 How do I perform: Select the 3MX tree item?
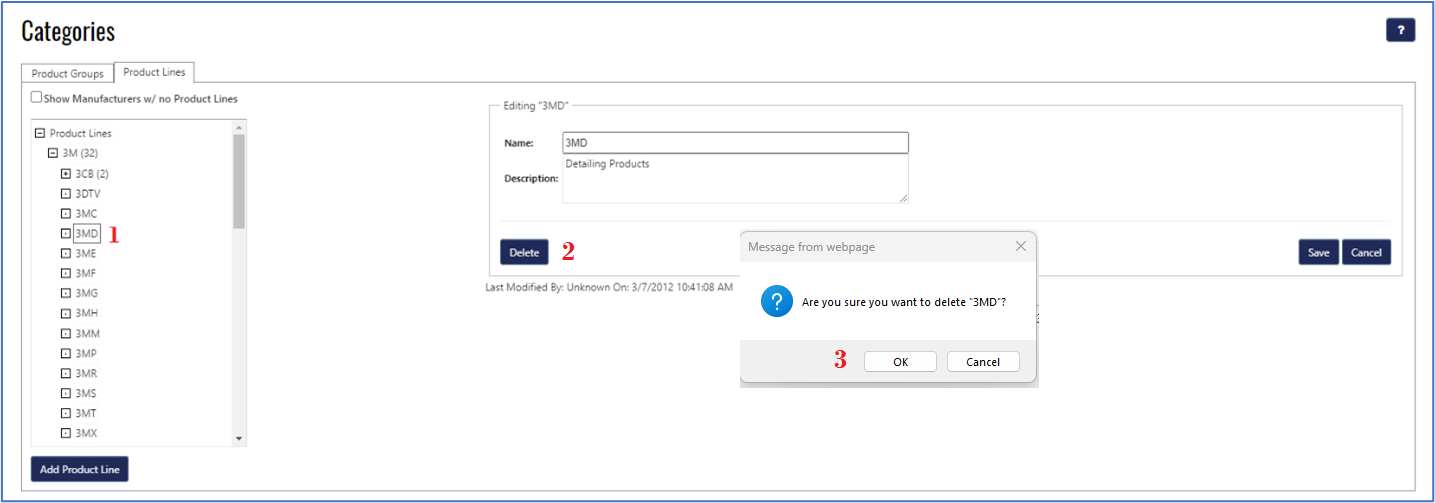point(86,433)
